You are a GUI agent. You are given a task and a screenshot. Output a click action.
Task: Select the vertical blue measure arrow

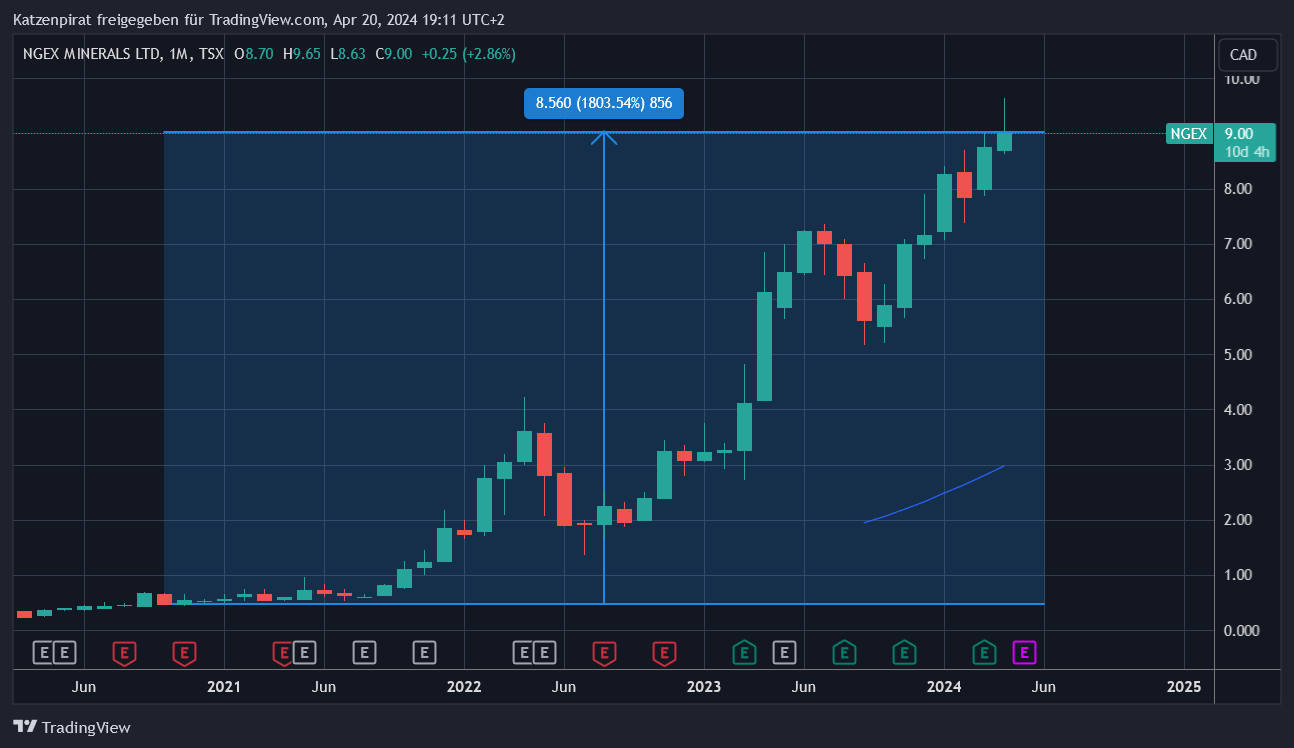[604, 368]
